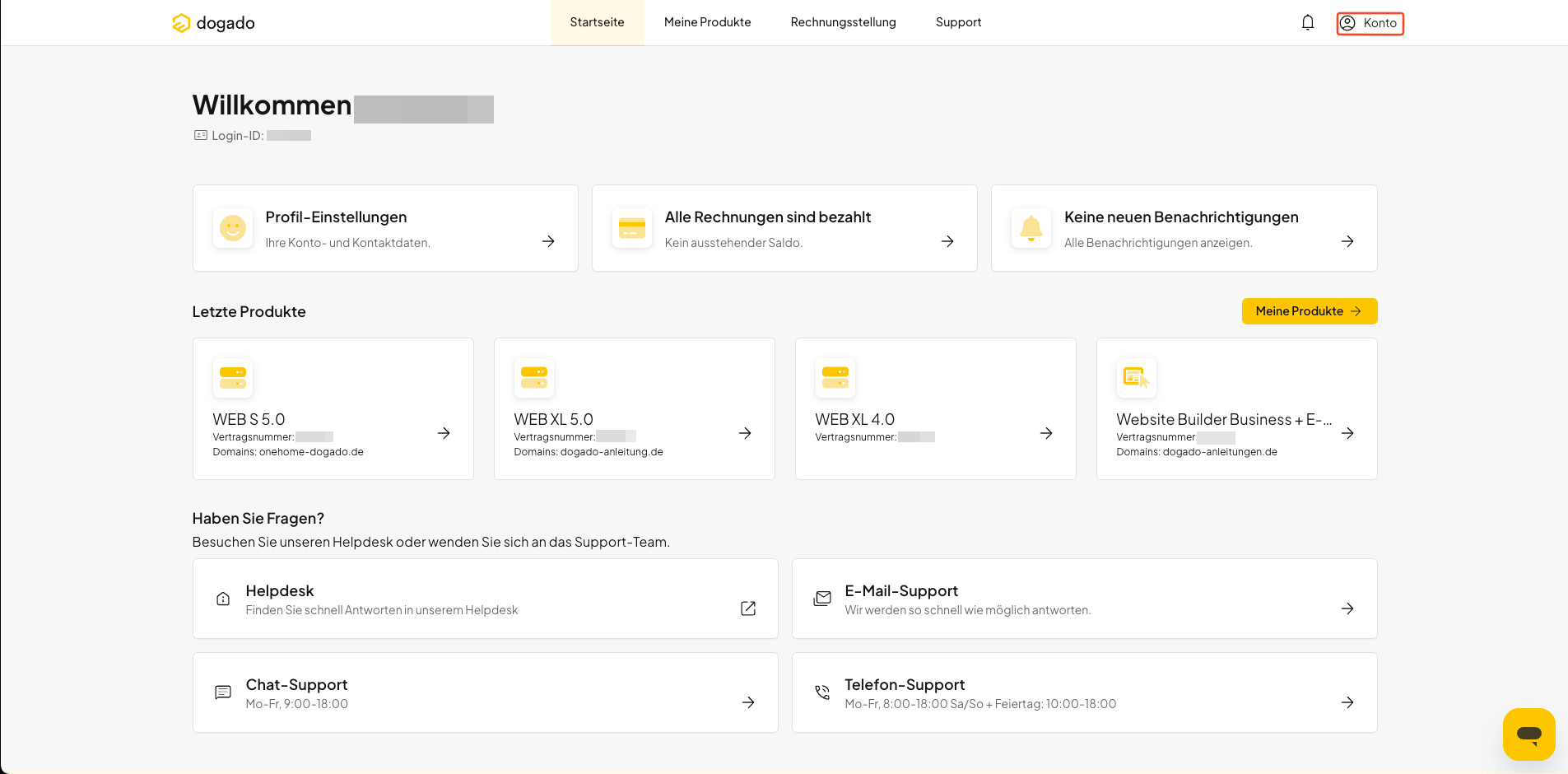Click the dogado logo in header
This screenshot has height=774, width=1568.
(213, 23)
